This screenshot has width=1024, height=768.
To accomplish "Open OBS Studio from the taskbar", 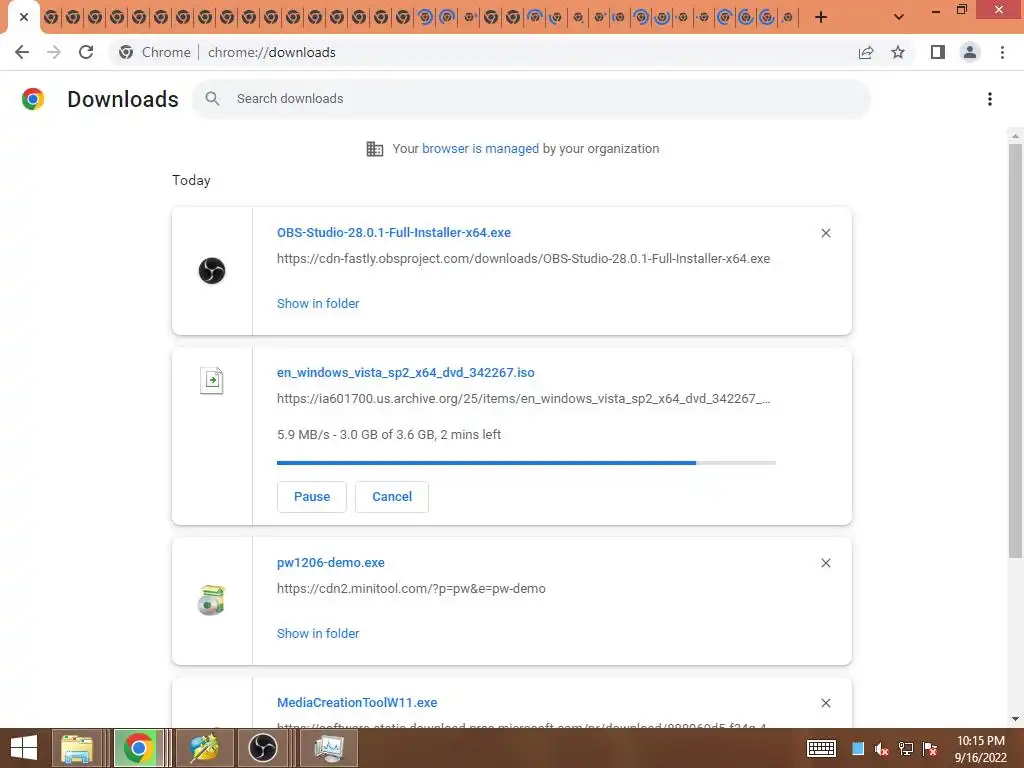I will 263,748.
